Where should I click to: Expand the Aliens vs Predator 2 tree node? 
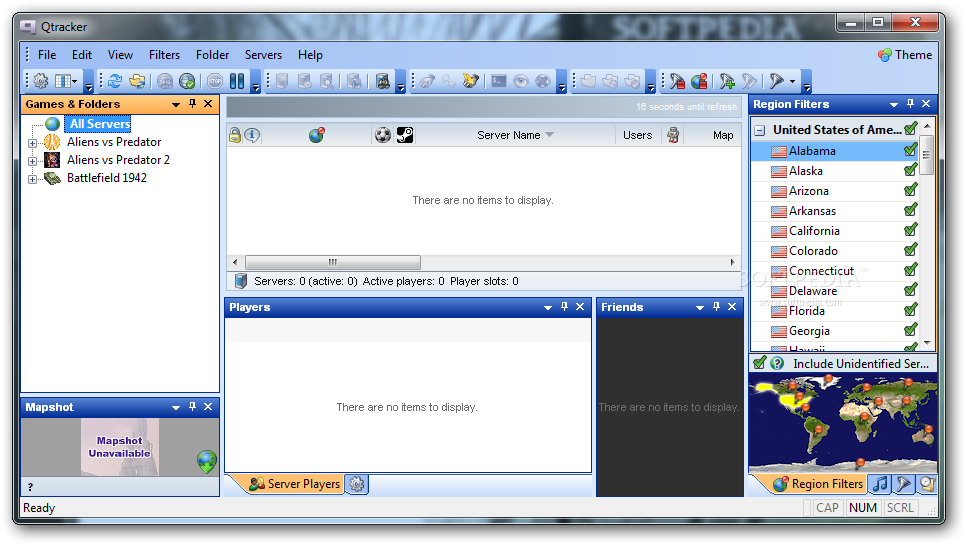click(x=32, y=161)
